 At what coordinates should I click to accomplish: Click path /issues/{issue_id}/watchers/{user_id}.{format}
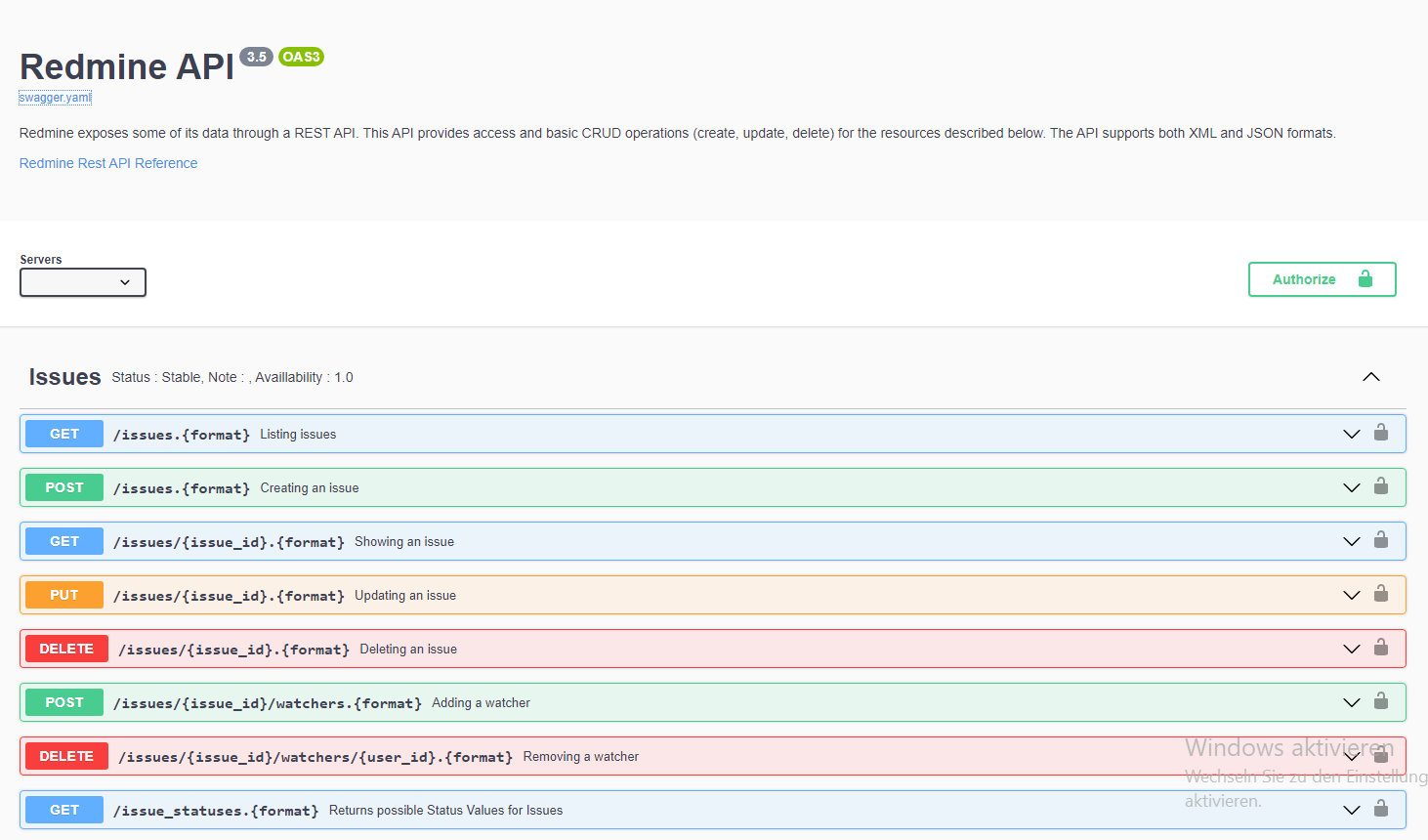click(315, 757)
